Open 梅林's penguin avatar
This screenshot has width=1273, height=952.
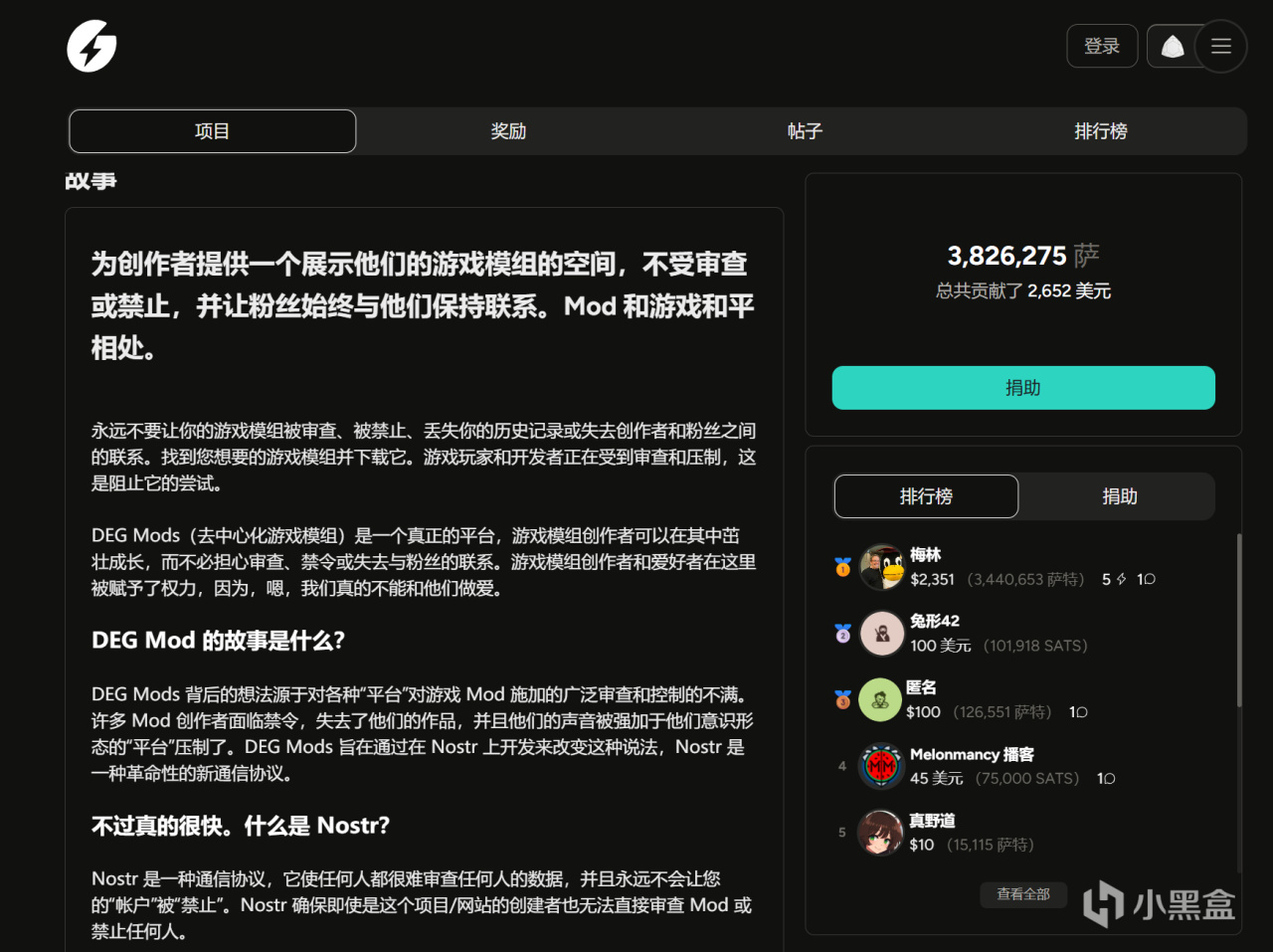tap(882, 567)
